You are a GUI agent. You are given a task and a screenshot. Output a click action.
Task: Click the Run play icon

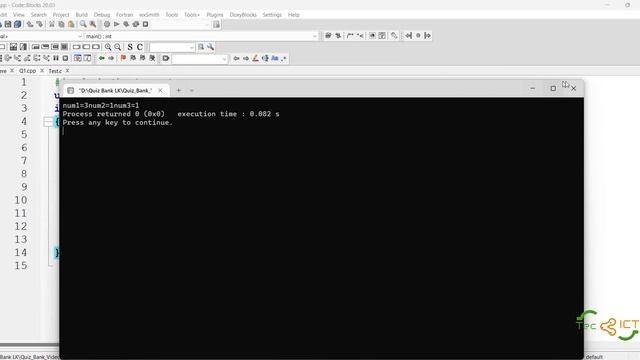[117, 24]
